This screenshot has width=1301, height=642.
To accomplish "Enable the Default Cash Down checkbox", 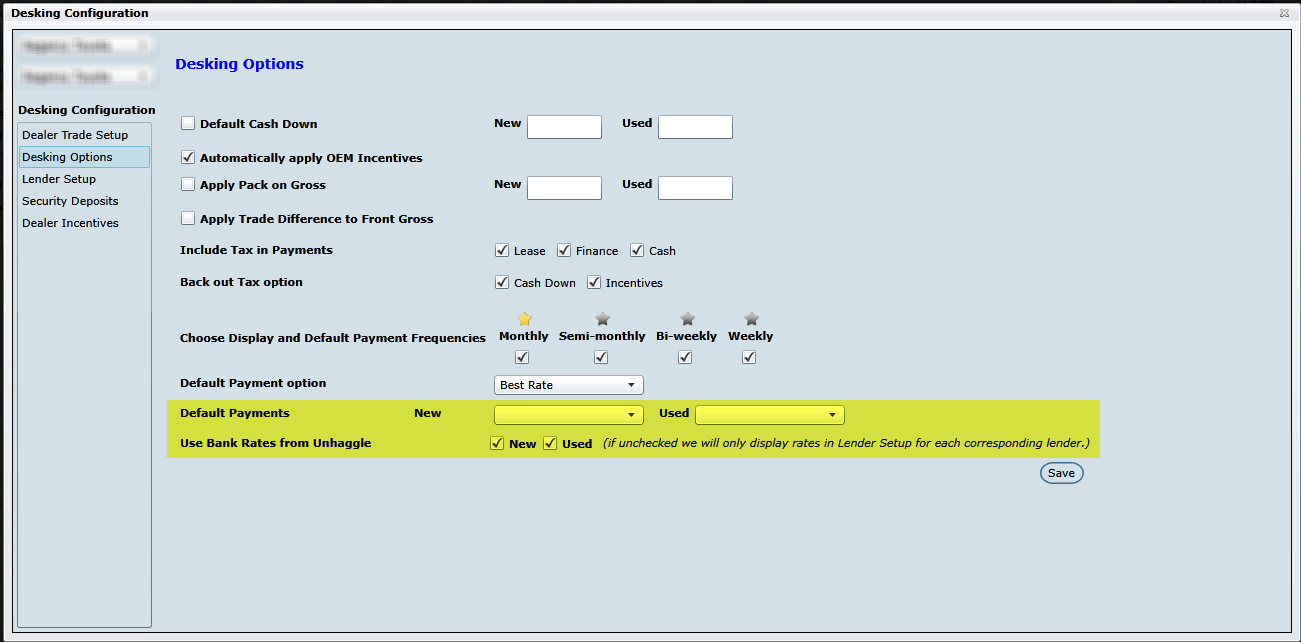I will pos(188,124).
